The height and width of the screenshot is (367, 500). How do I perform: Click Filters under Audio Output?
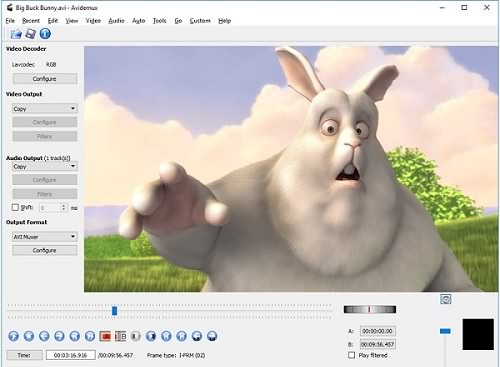coord(45,194)
